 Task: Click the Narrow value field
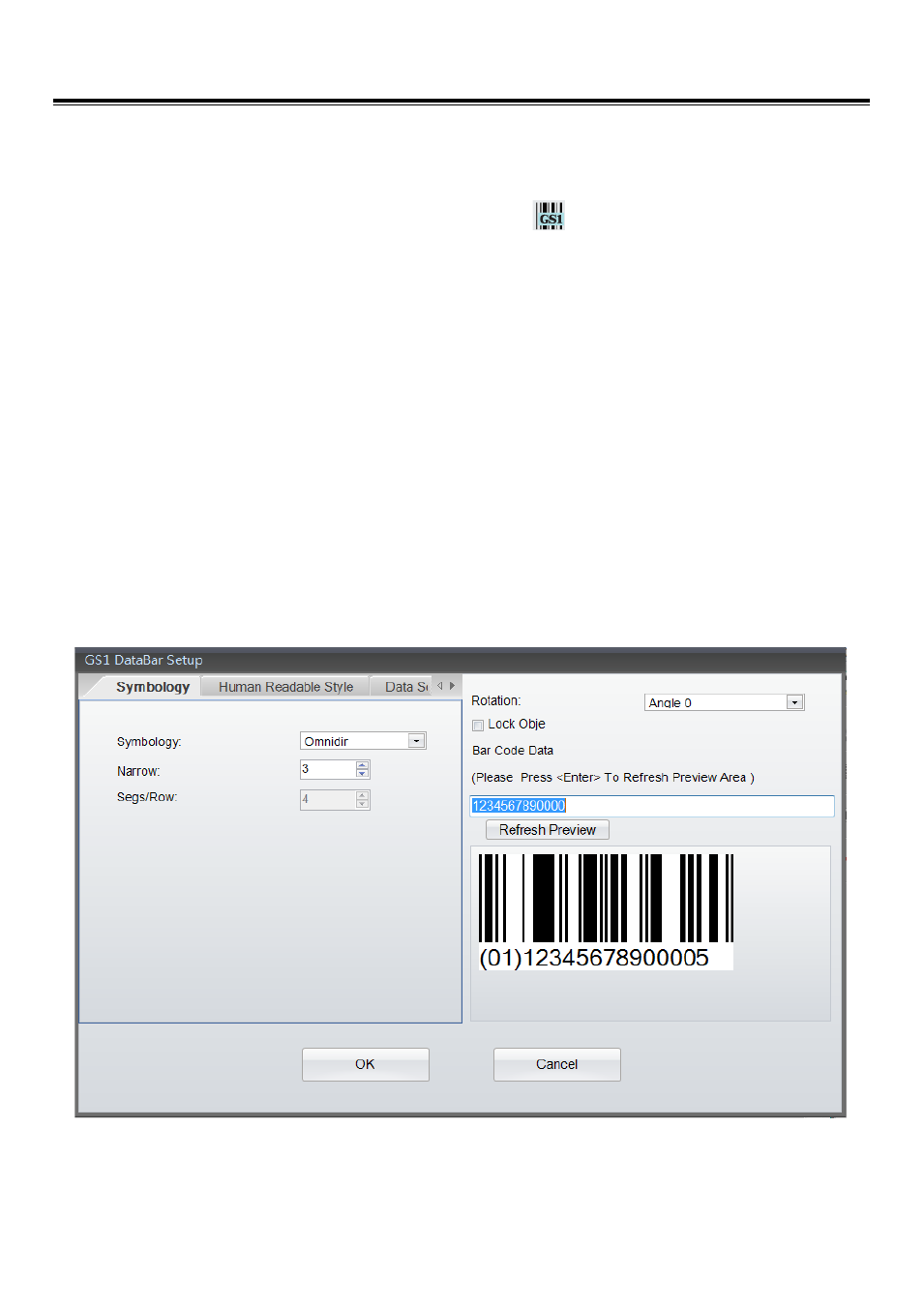tap(328, 769)
